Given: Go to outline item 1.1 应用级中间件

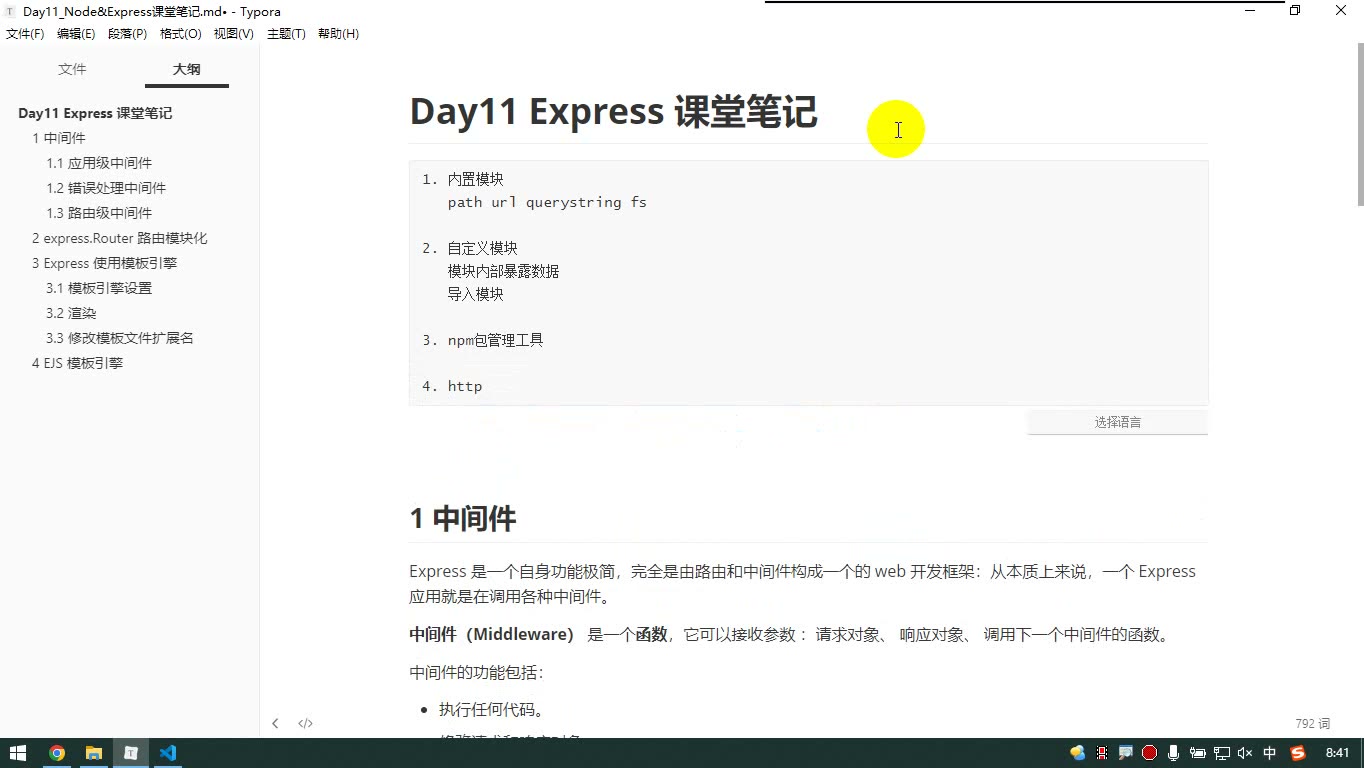Looking at the screenshot, I should [x=99, y=163].
